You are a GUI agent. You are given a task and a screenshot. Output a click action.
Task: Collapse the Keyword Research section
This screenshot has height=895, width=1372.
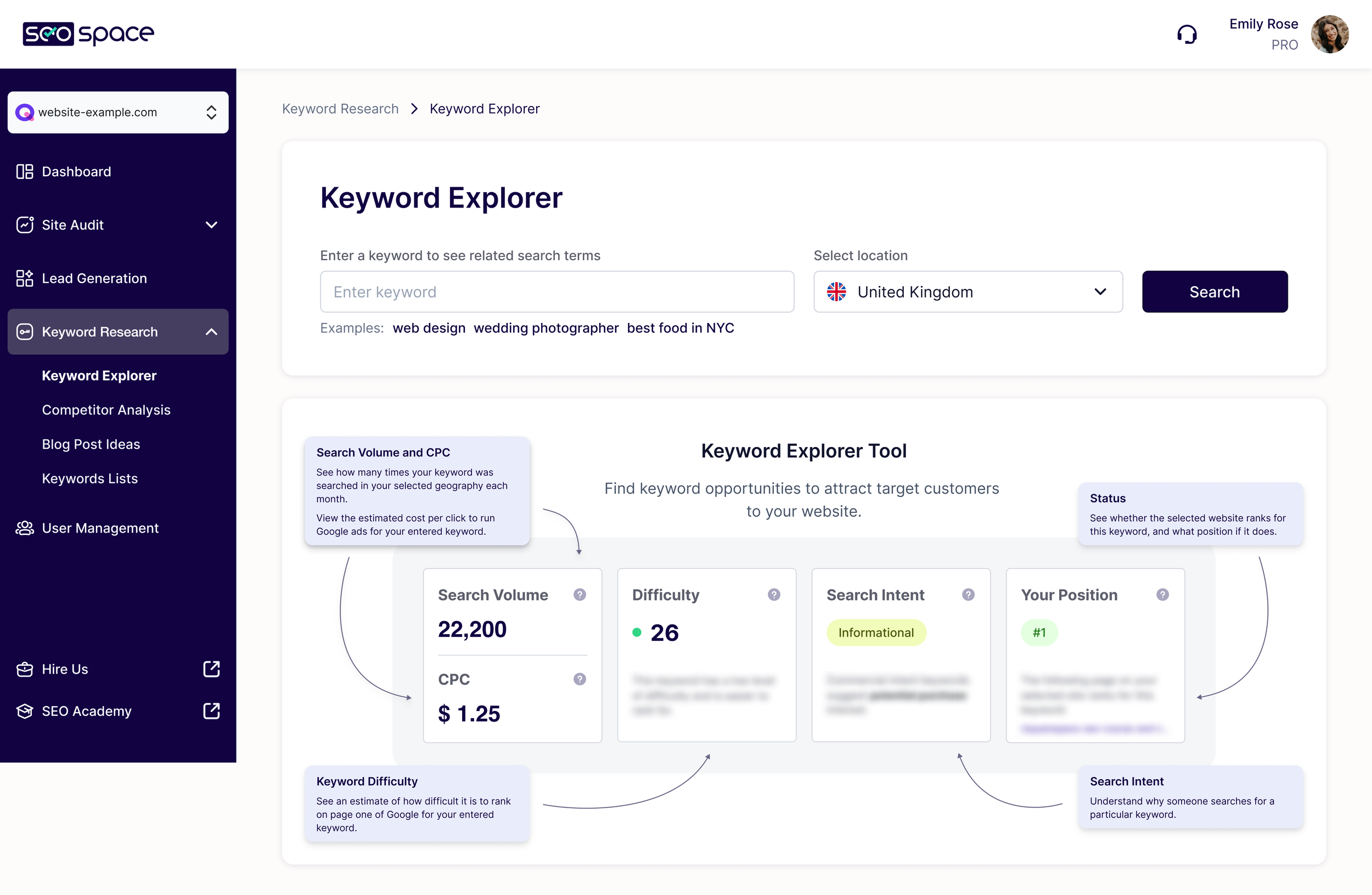tap(211, 332)
